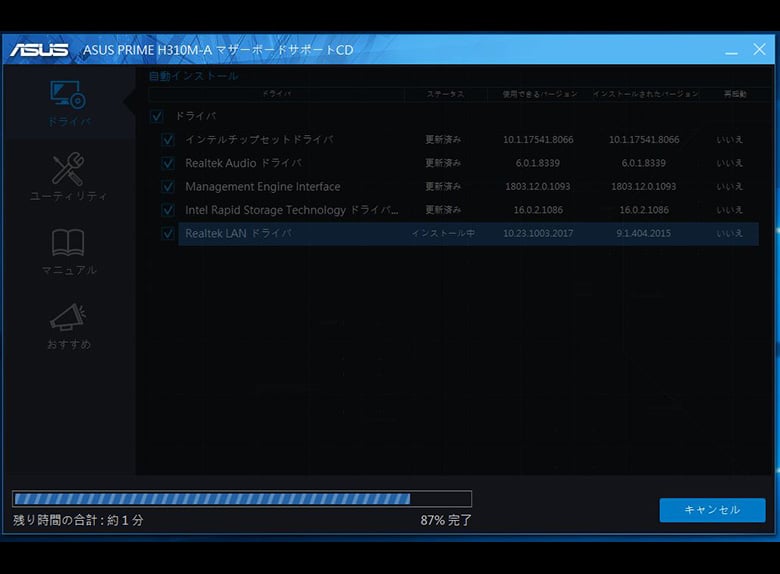Uncheck the Realtek Audio ドライバ checkbox

(x=168, y=163)
